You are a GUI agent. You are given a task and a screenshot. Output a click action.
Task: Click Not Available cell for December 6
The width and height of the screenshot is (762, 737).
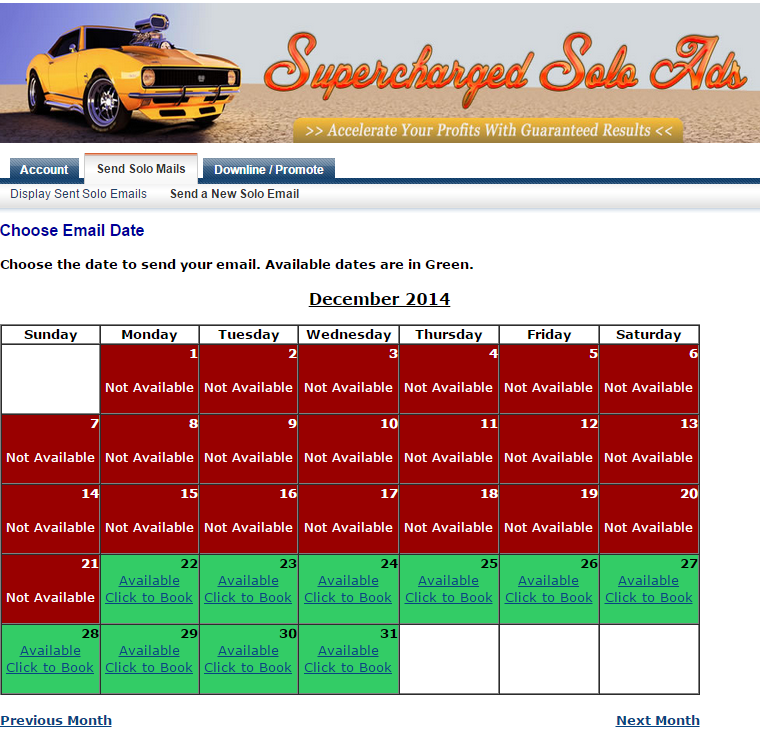(x=649, y=379)
